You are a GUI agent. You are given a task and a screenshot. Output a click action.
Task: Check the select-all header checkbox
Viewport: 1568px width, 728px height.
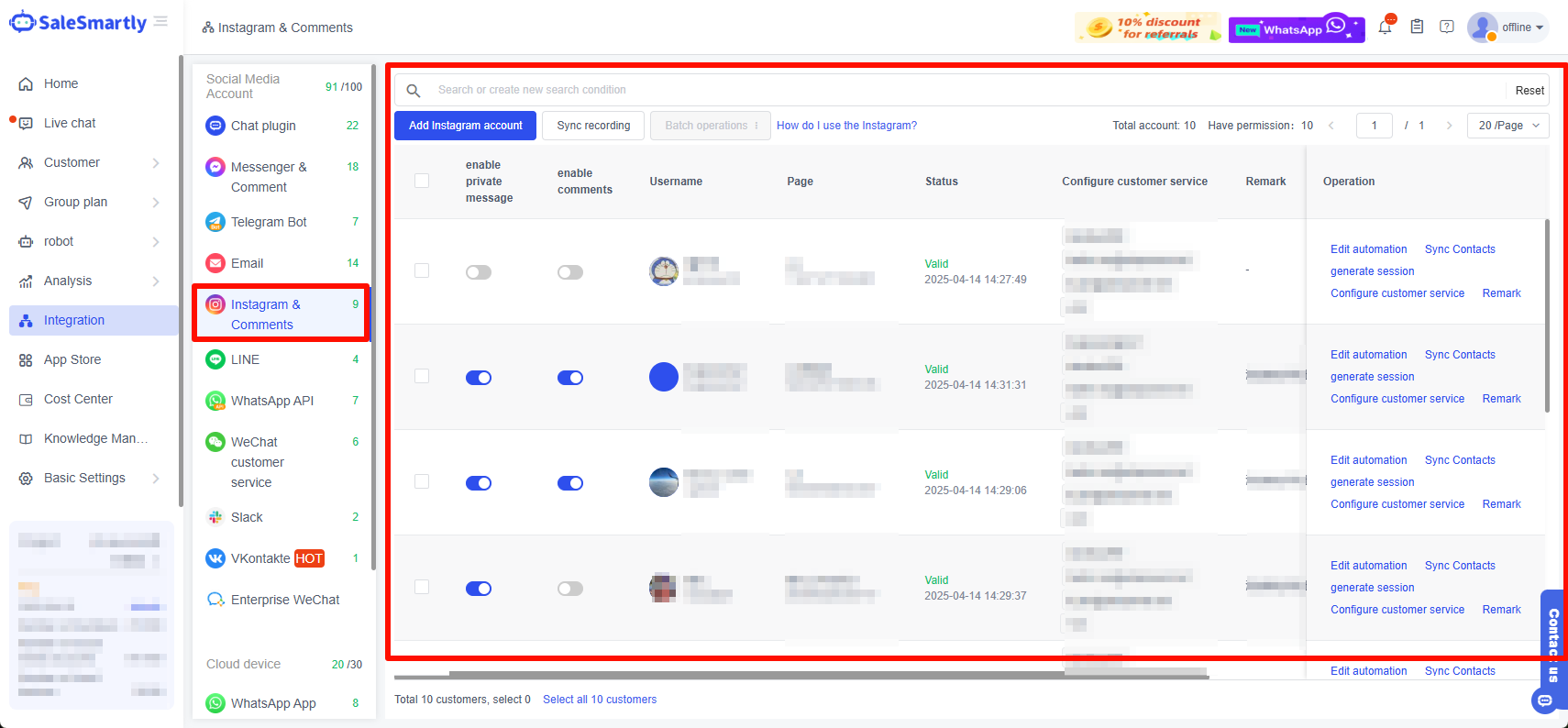coord(422,182)
